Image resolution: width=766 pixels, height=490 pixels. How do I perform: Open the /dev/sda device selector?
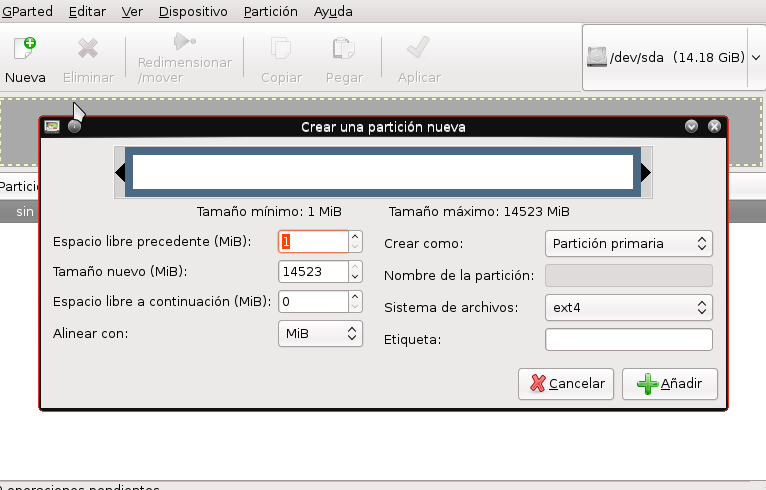click(x=674, y=58)
